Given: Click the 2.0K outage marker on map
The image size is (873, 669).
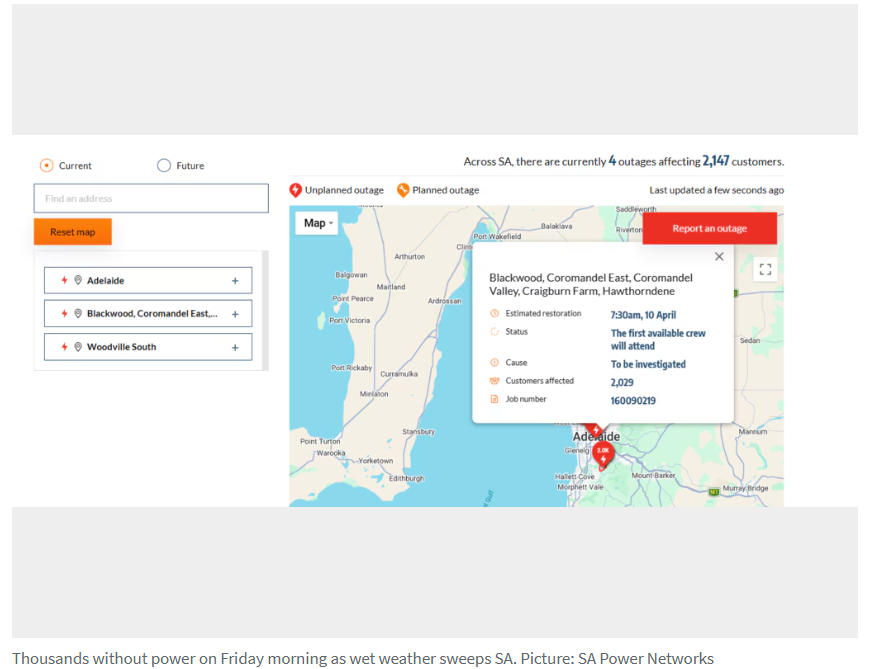Looking at the screenshot, I should point(603,452).
